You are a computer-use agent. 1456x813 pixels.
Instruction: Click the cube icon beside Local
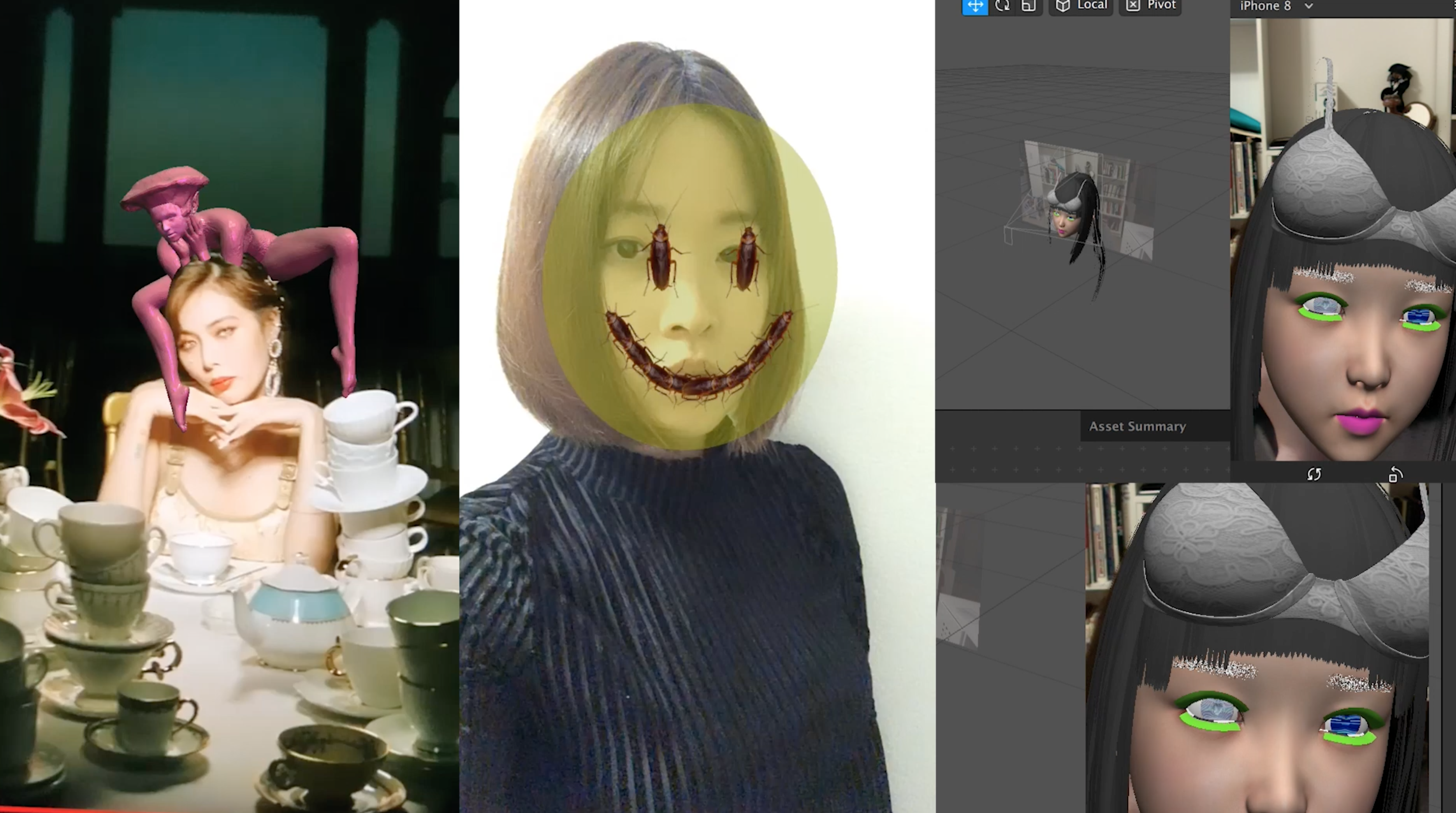(1063, 6)
